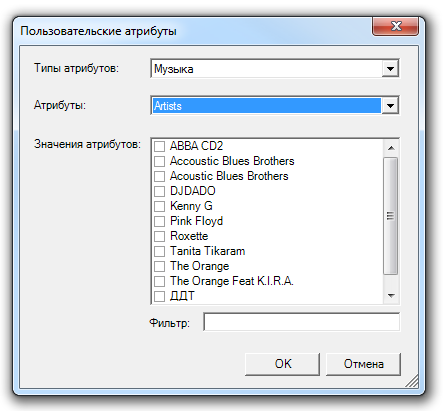Select the DJDADO checkbox
The width and height of the screenshot is (443, 411).
pos(159,191)
